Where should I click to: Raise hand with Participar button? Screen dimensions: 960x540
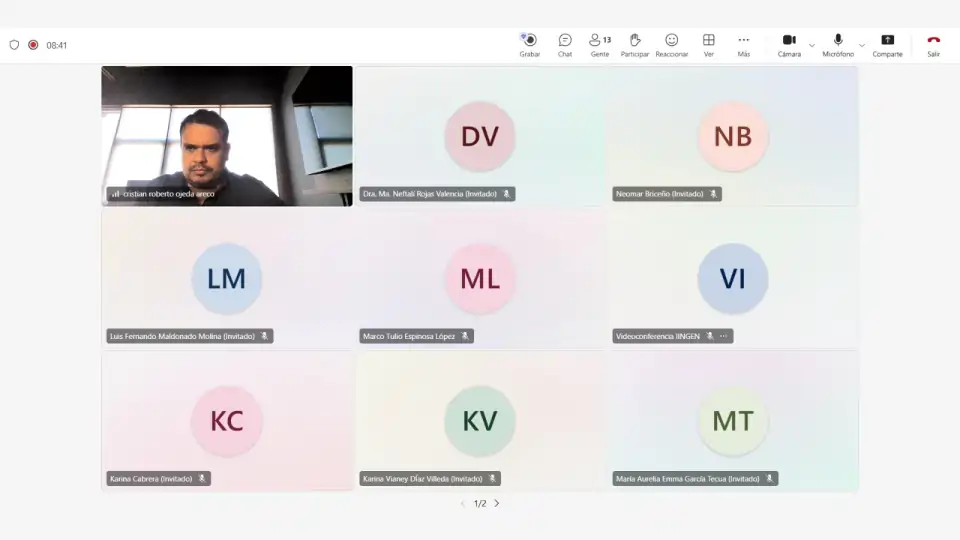(634, 45)
